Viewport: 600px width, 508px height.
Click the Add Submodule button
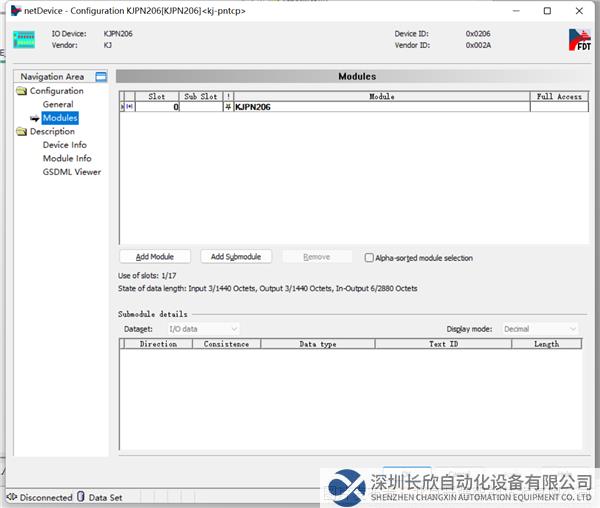pyautogui.click(x=236, y=257)
